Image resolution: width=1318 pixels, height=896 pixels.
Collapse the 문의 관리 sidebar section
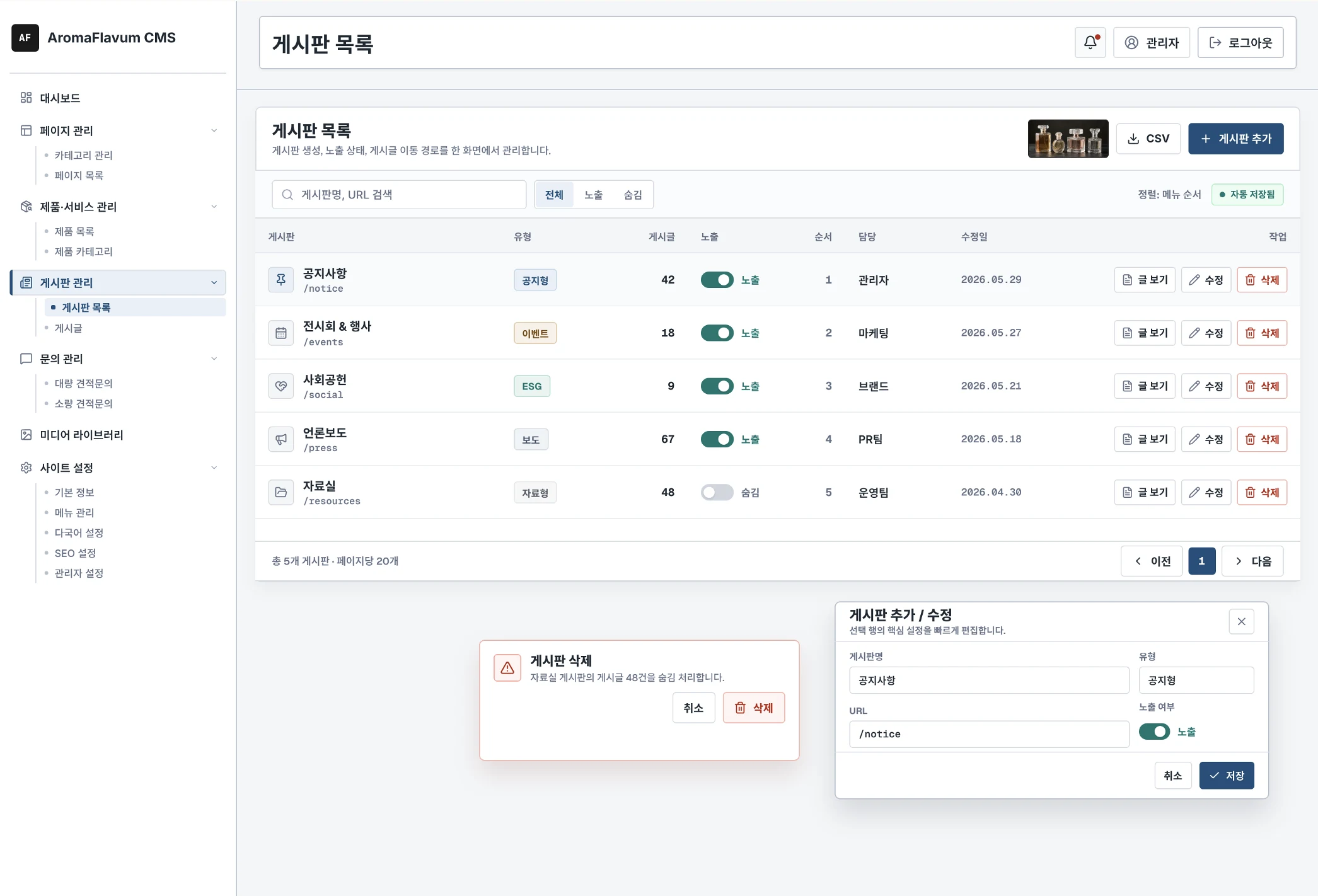click(214, 359)
